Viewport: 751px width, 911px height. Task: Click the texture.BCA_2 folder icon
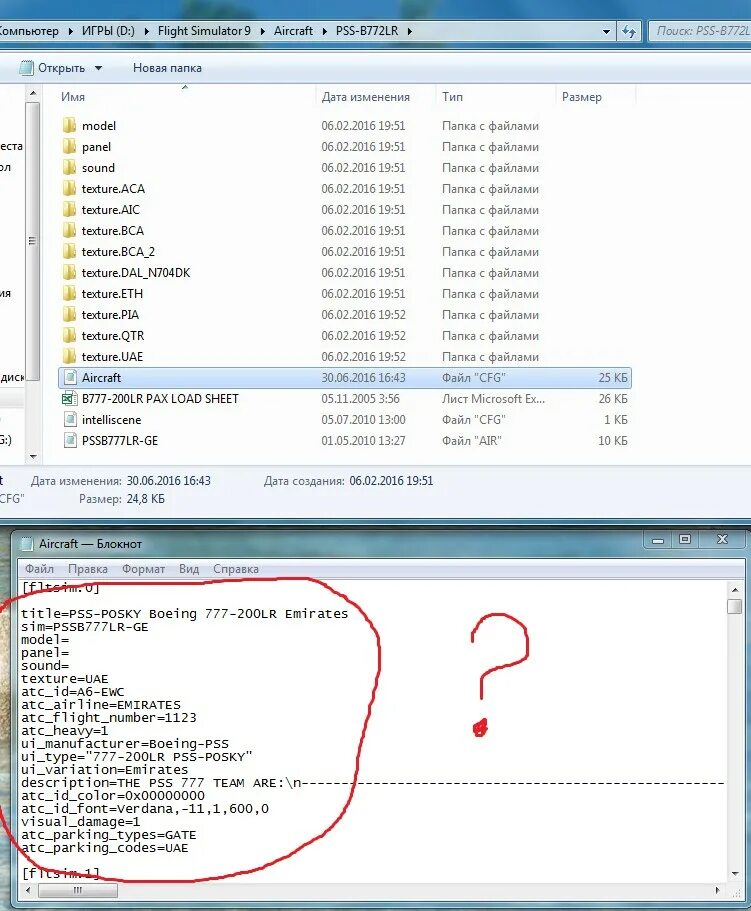coord(69,251)
